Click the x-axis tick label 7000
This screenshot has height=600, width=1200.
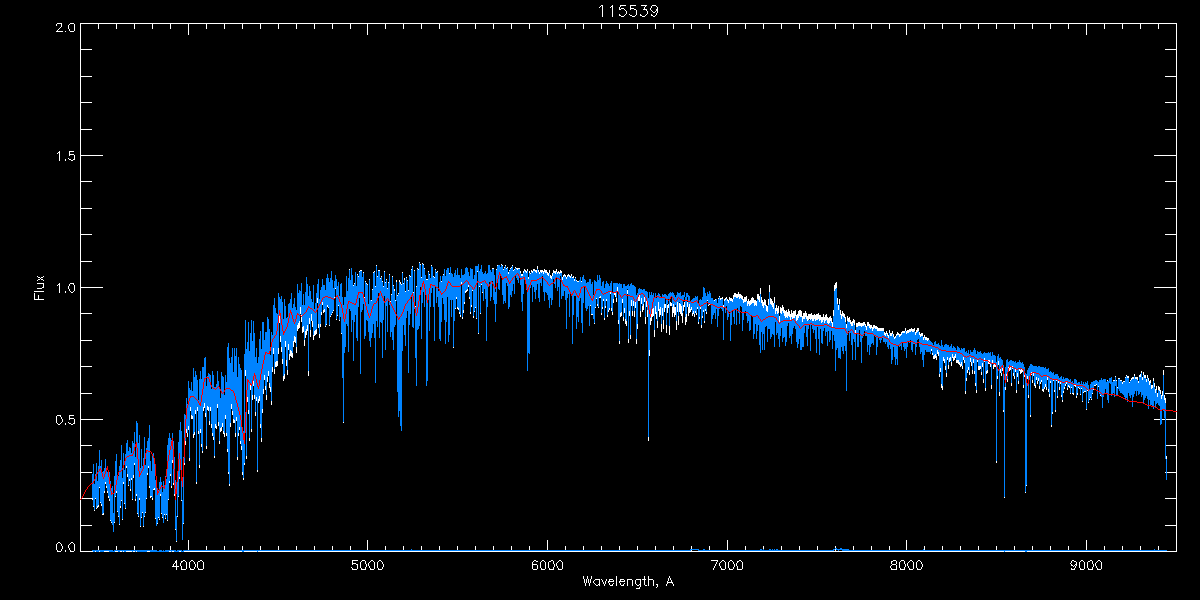point(727,565)
